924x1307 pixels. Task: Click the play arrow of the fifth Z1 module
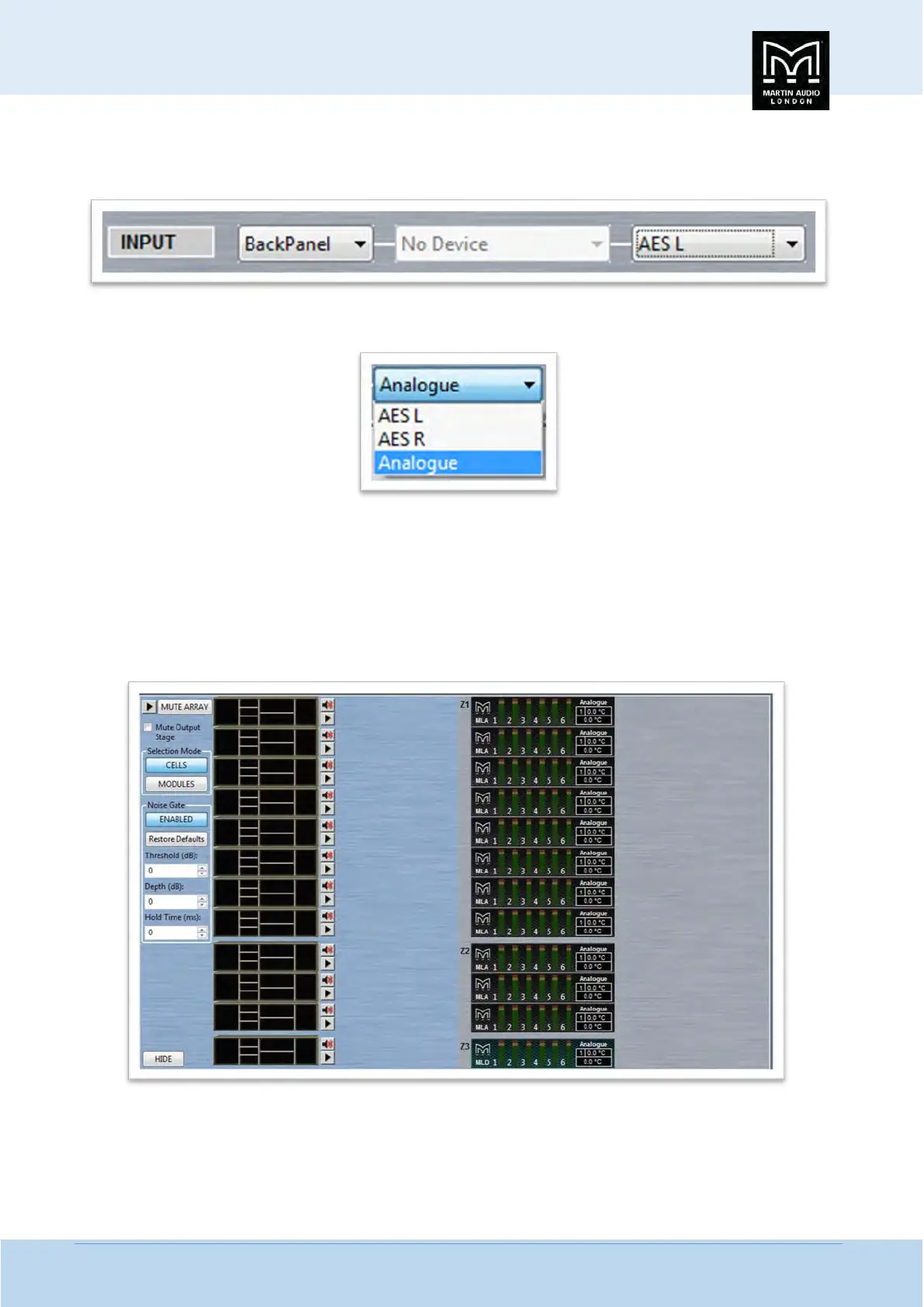tap(328, 839)
